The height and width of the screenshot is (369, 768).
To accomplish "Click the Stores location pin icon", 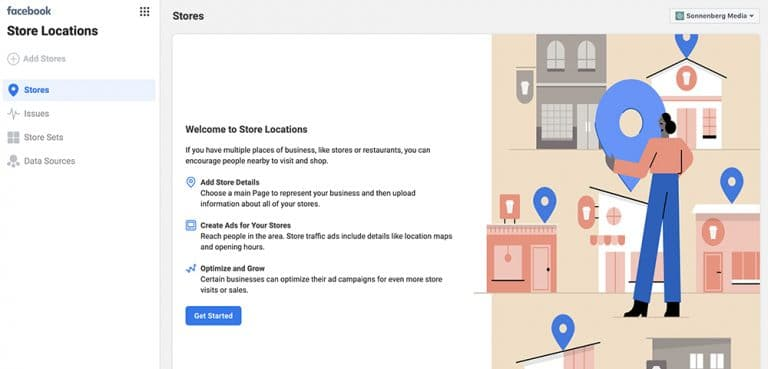I will 13,90.
